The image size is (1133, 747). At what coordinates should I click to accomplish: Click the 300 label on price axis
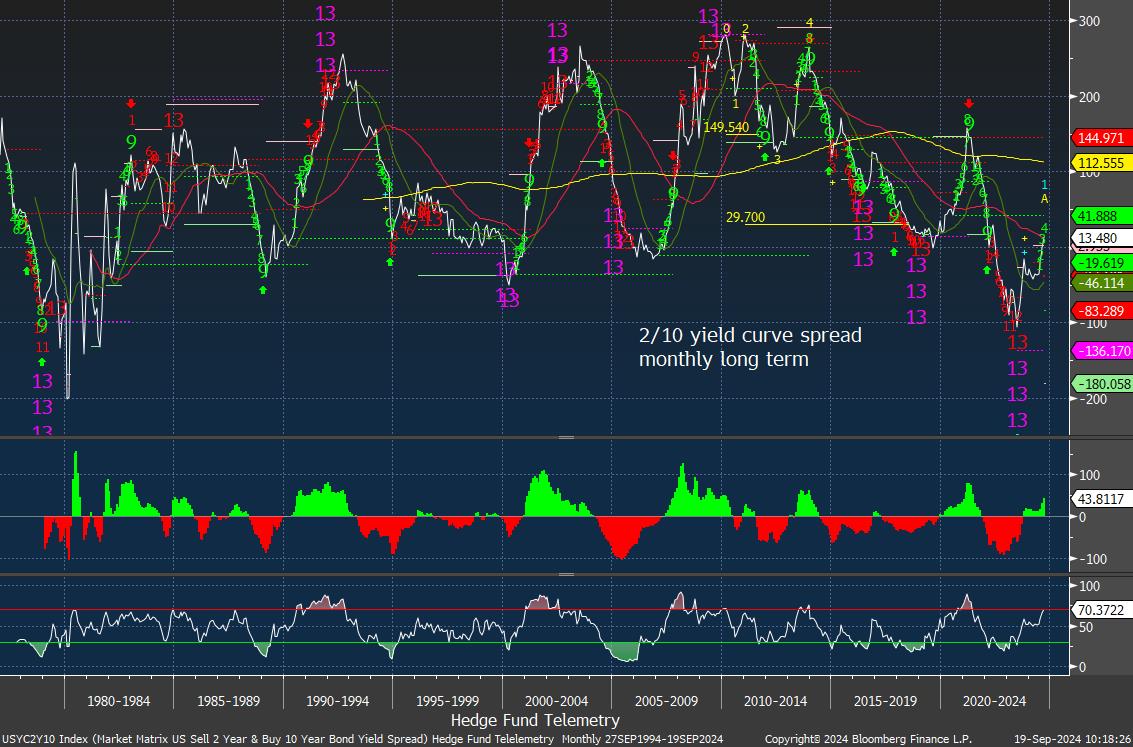tap(1090, 21)
